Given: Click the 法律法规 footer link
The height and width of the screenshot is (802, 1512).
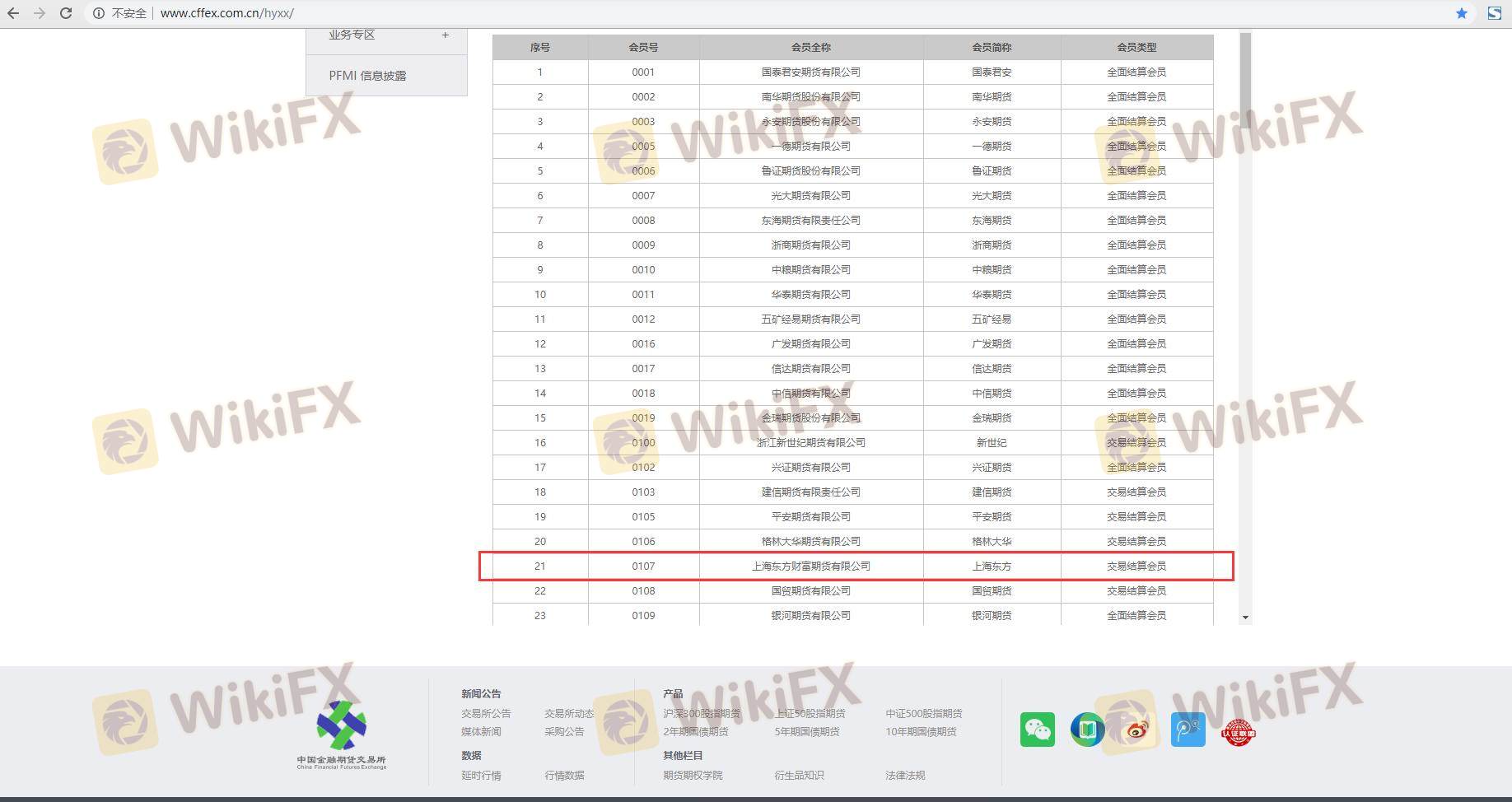Looking at the screenshot, I should pyautogui.click(x=905, y=775).
